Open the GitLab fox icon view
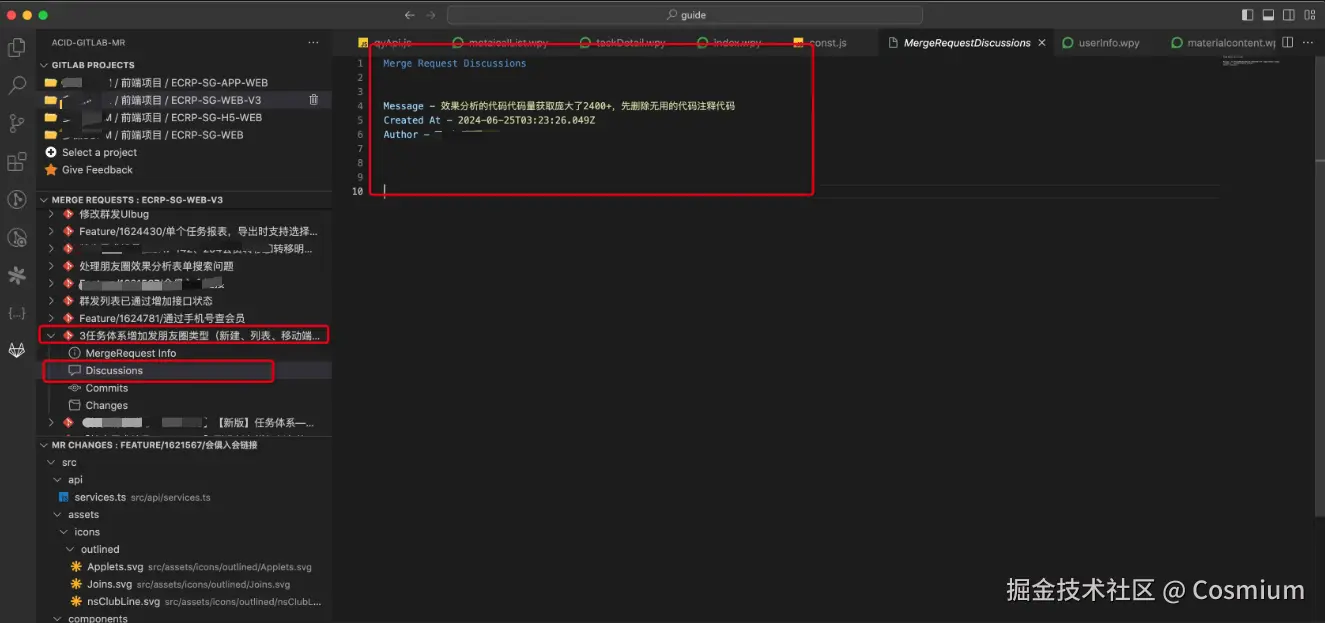Screen dimensions: 1325x623 (17, 350)
